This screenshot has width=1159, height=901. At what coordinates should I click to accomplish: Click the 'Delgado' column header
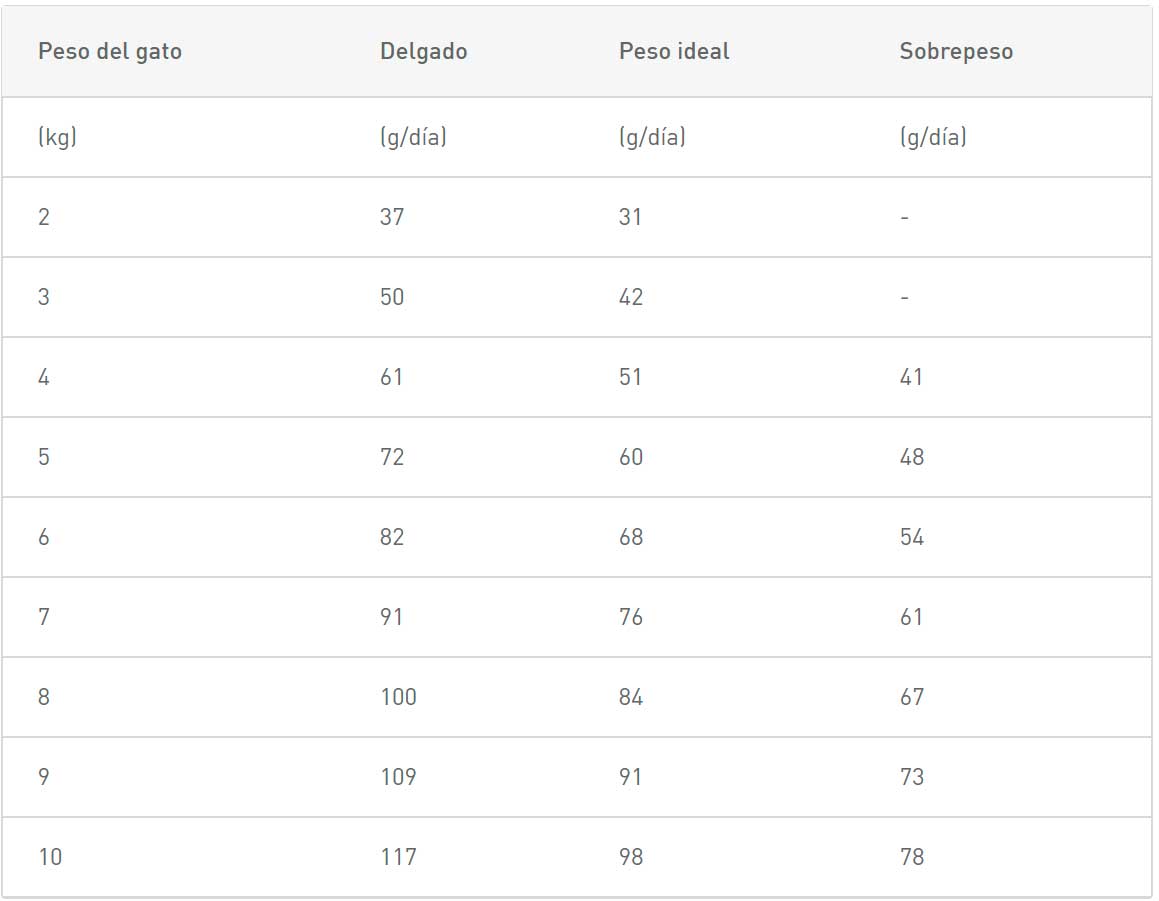pyautogui.click(x=423, y=52)
